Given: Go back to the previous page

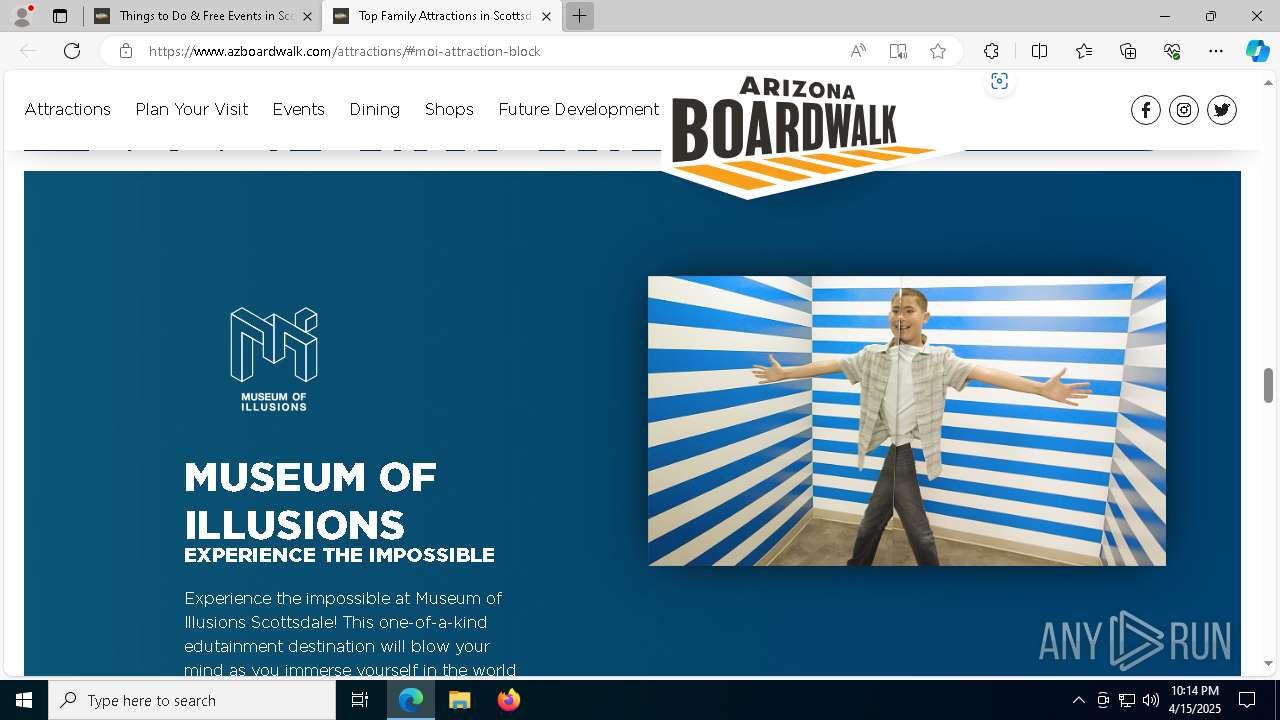Looking at the screenshot, I should tap(28, 51).
